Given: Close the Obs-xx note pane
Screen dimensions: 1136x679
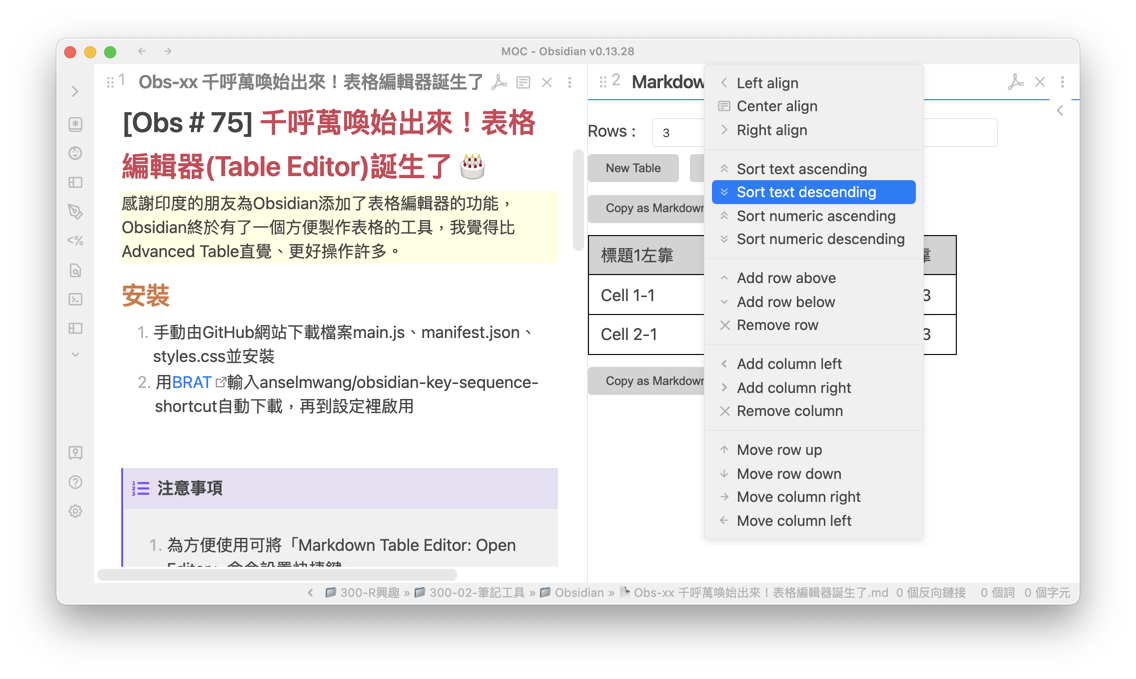Looking at the screenshot, I should click(x=547, y=83).
